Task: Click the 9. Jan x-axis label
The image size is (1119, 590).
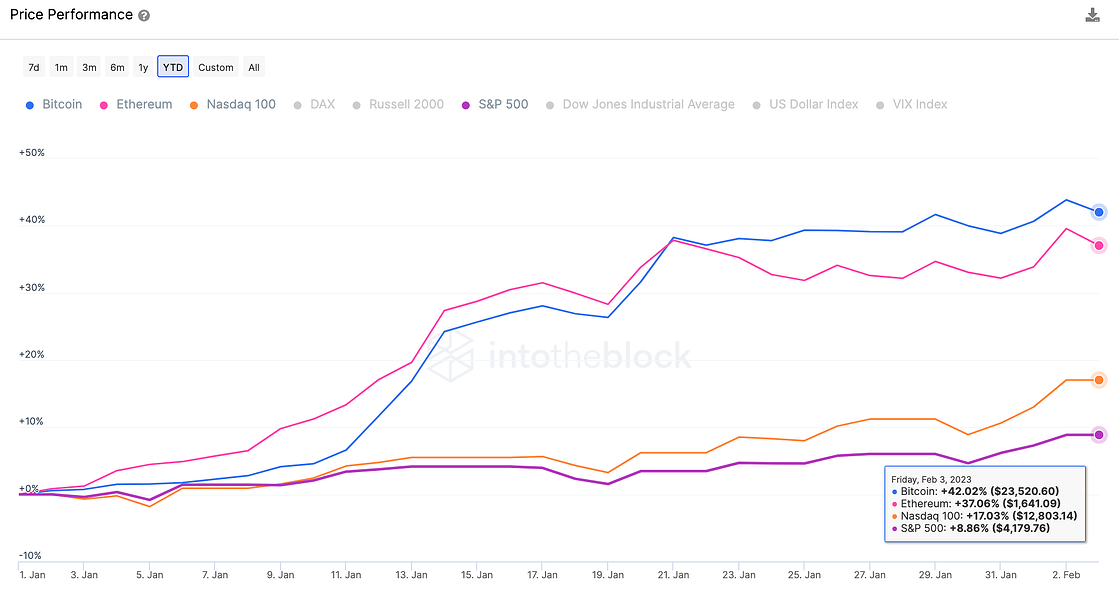Action: [x=280, y=574]
